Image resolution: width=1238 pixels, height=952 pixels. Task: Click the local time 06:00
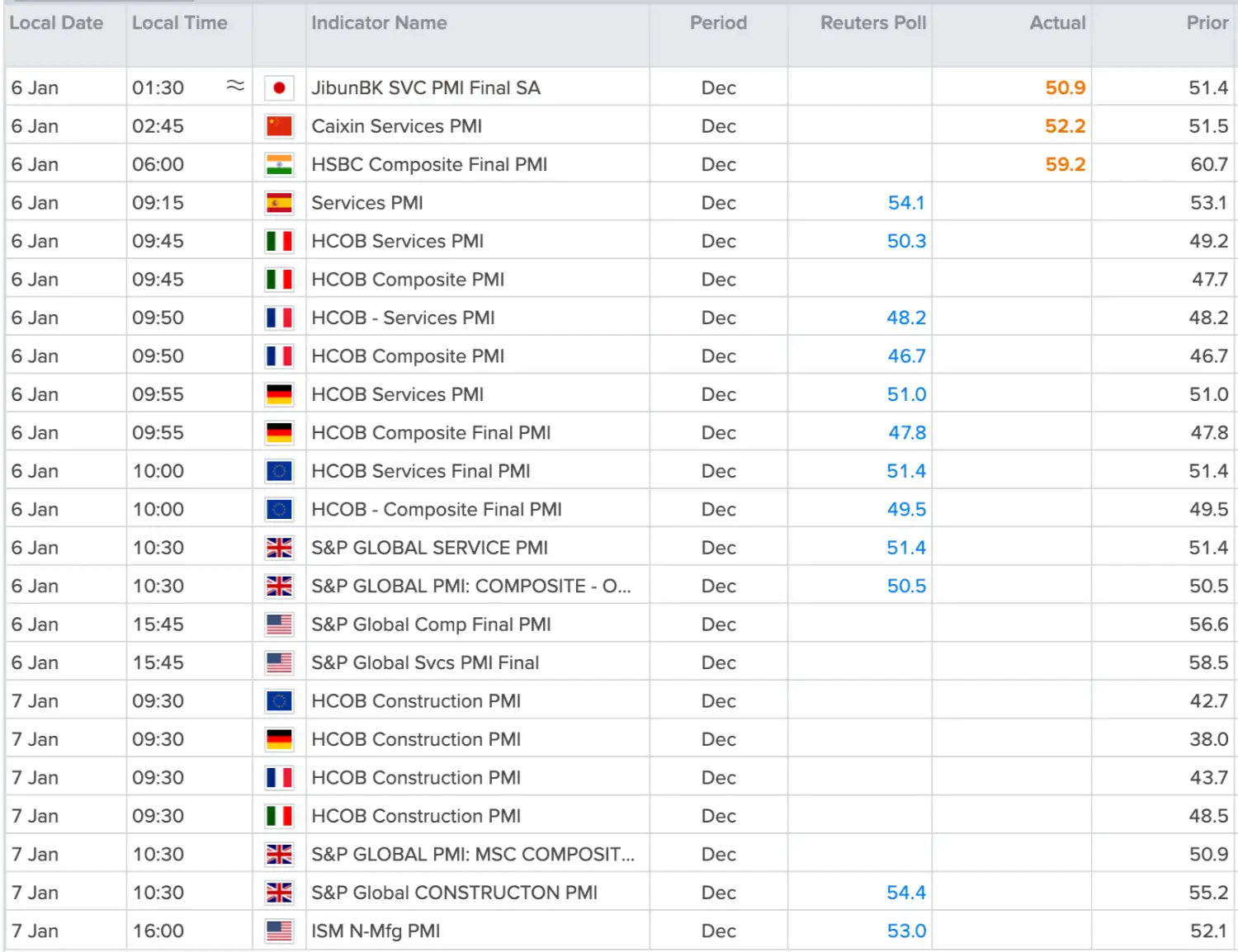(x=158, y=164)
